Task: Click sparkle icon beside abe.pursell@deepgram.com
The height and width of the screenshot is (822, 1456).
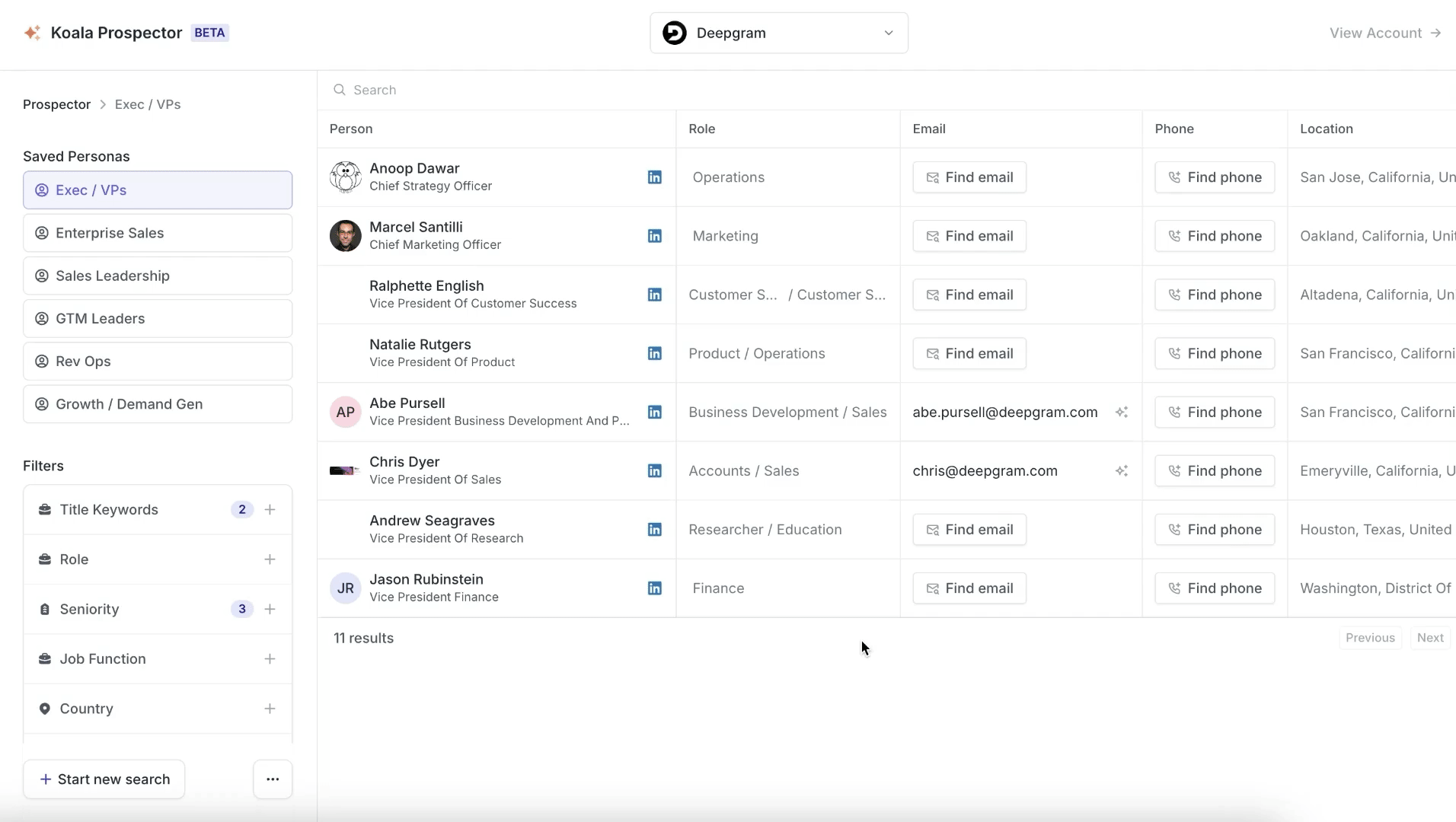Action: click(1122, 412)
